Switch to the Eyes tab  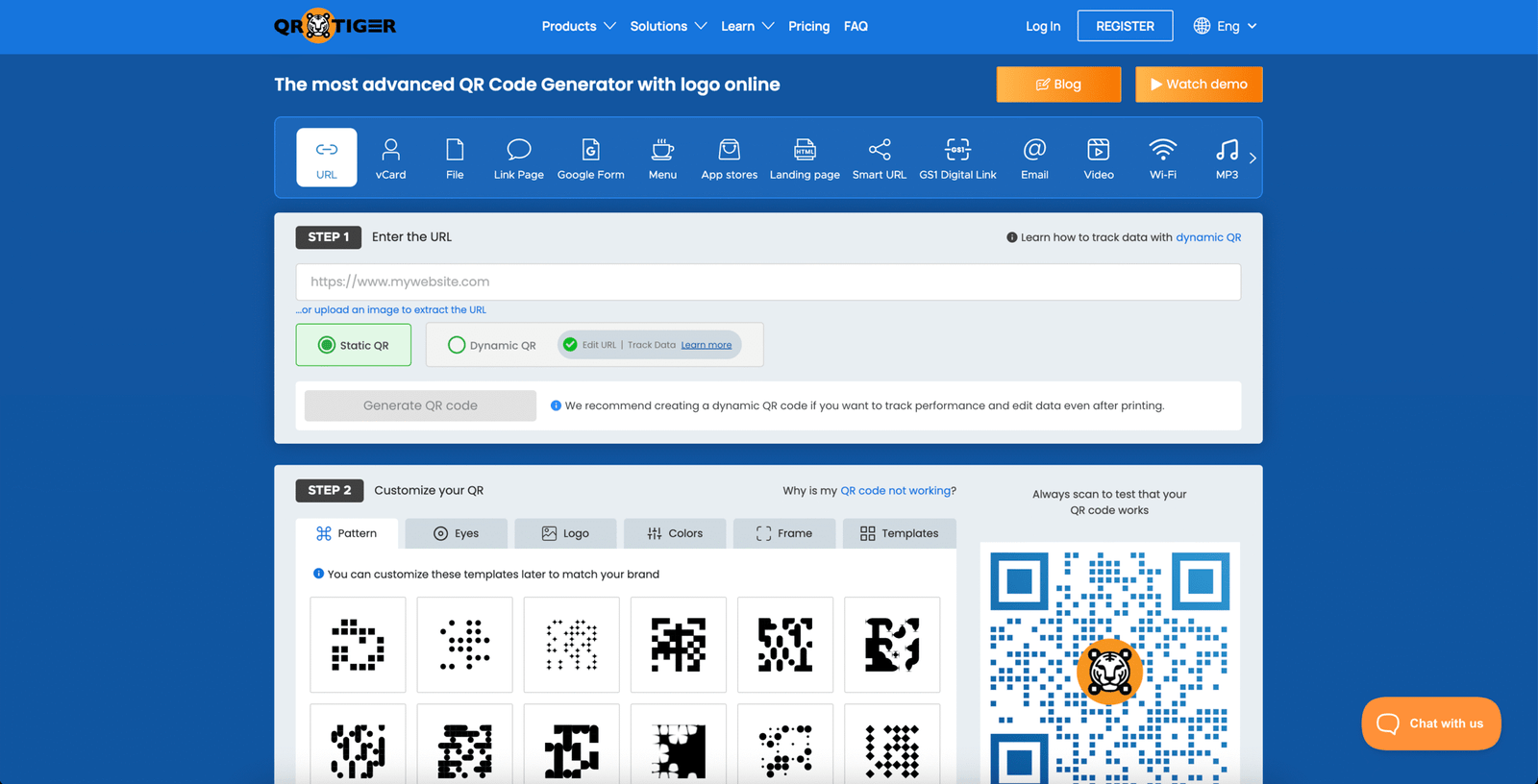pyautogui.click(x=457, y=533)
